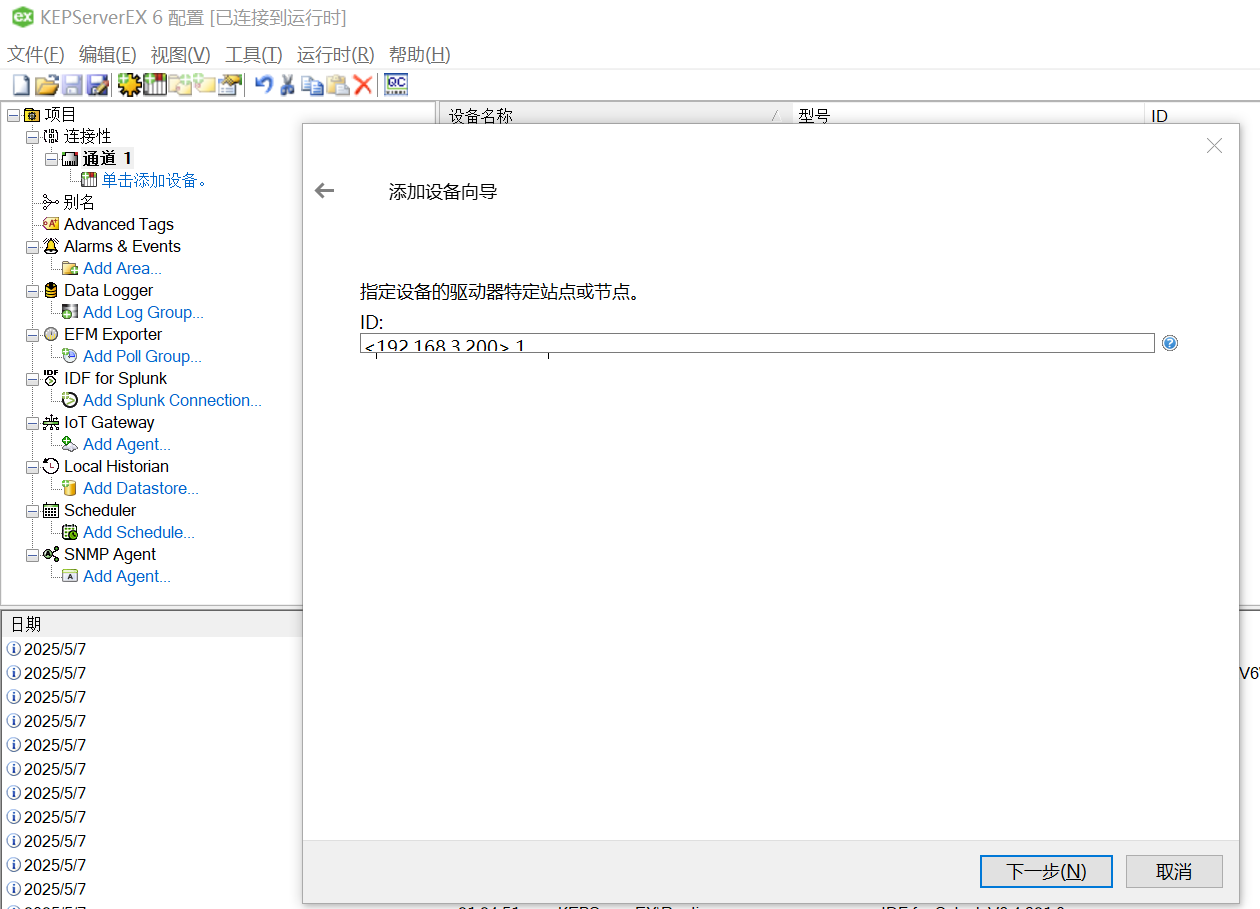Screen dimensions: 1260x909
Task: Open the 工具(T) menu
Action: [254, 54]
